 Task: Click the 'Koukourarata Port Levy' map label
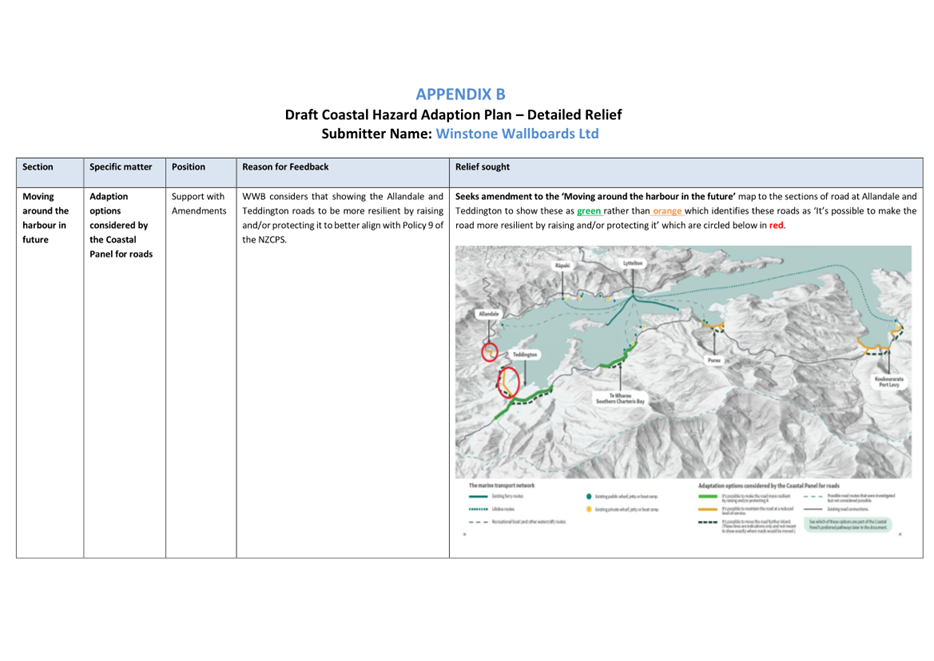point(889,382)
